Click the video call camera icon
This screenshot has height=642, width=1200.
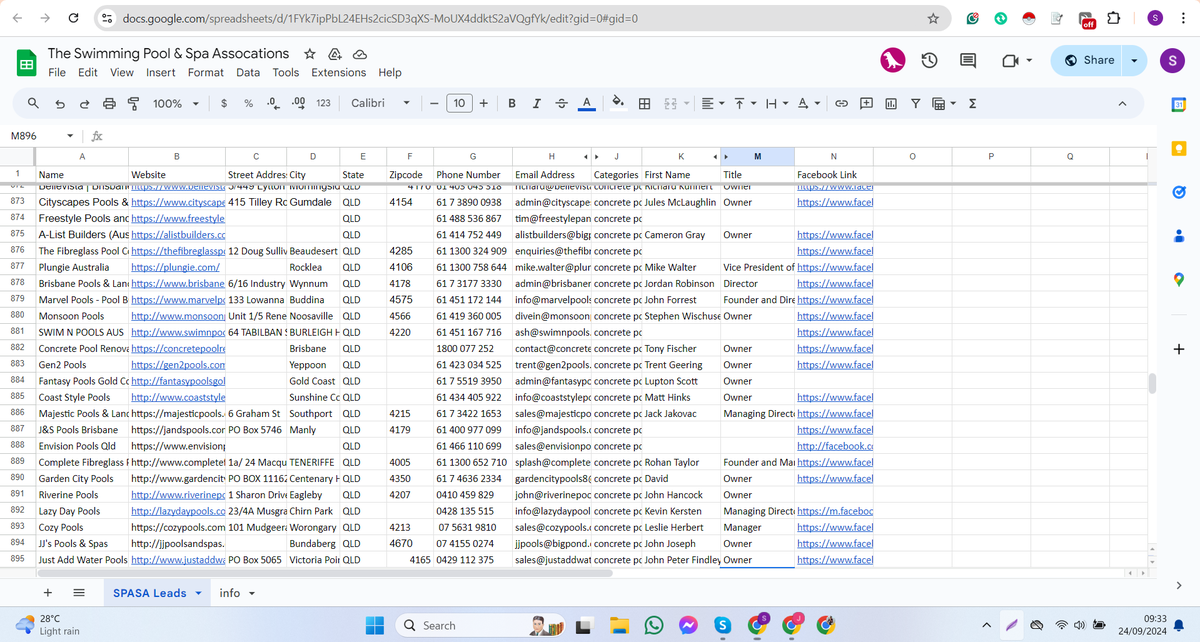coord(1010,61)
